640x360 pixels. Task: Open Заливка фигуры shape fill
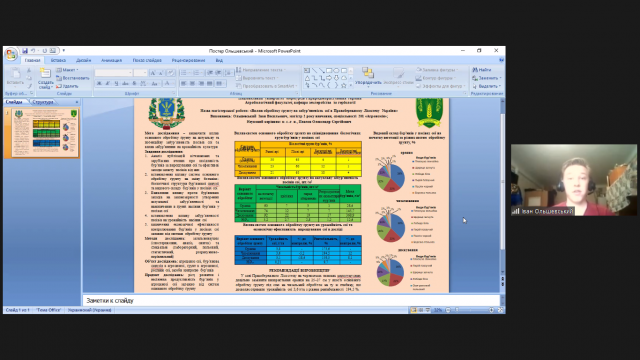pyautogui.click(x=436, y=70)
